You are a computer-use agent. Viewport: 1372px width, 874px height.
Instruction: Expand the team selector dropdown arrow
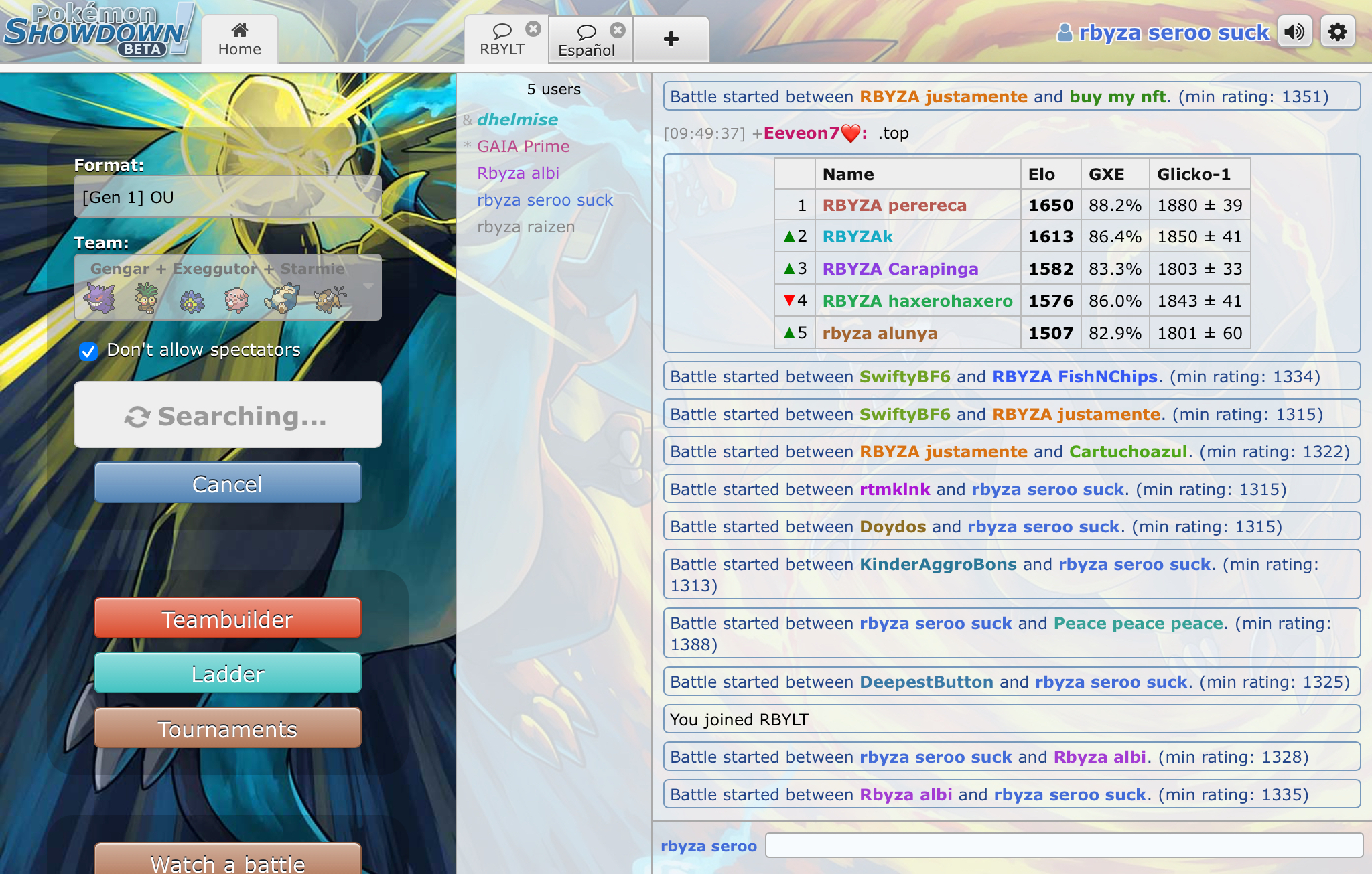[368, 286]
